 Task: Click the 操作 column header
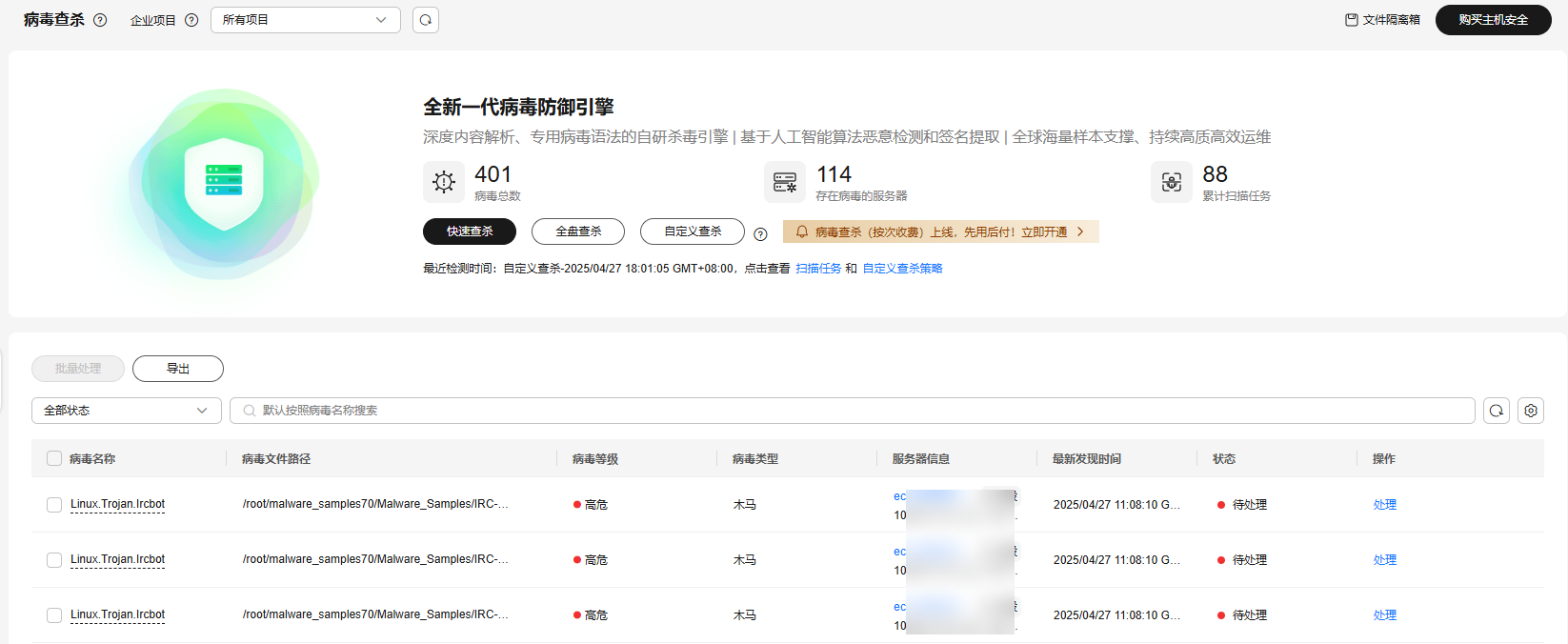pos(1384,459)
